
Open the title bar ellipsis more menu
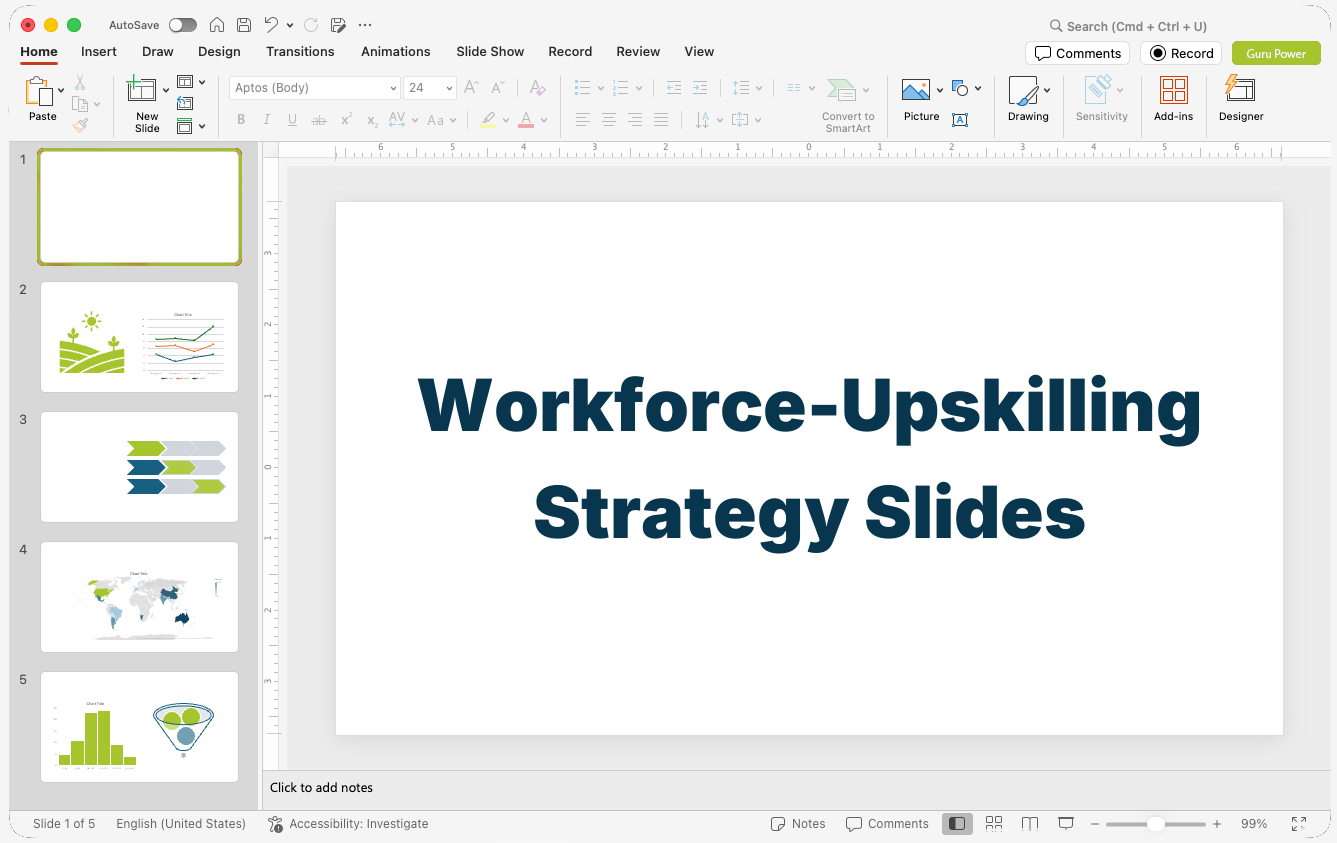tap(365, 25)
